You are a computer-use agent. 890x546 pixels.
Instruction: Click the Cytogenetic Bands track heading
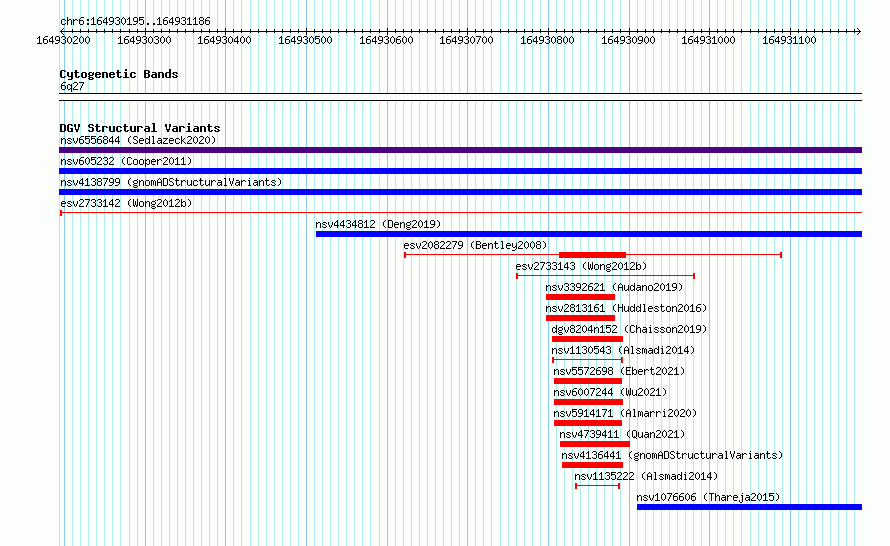tap(119, 74)
